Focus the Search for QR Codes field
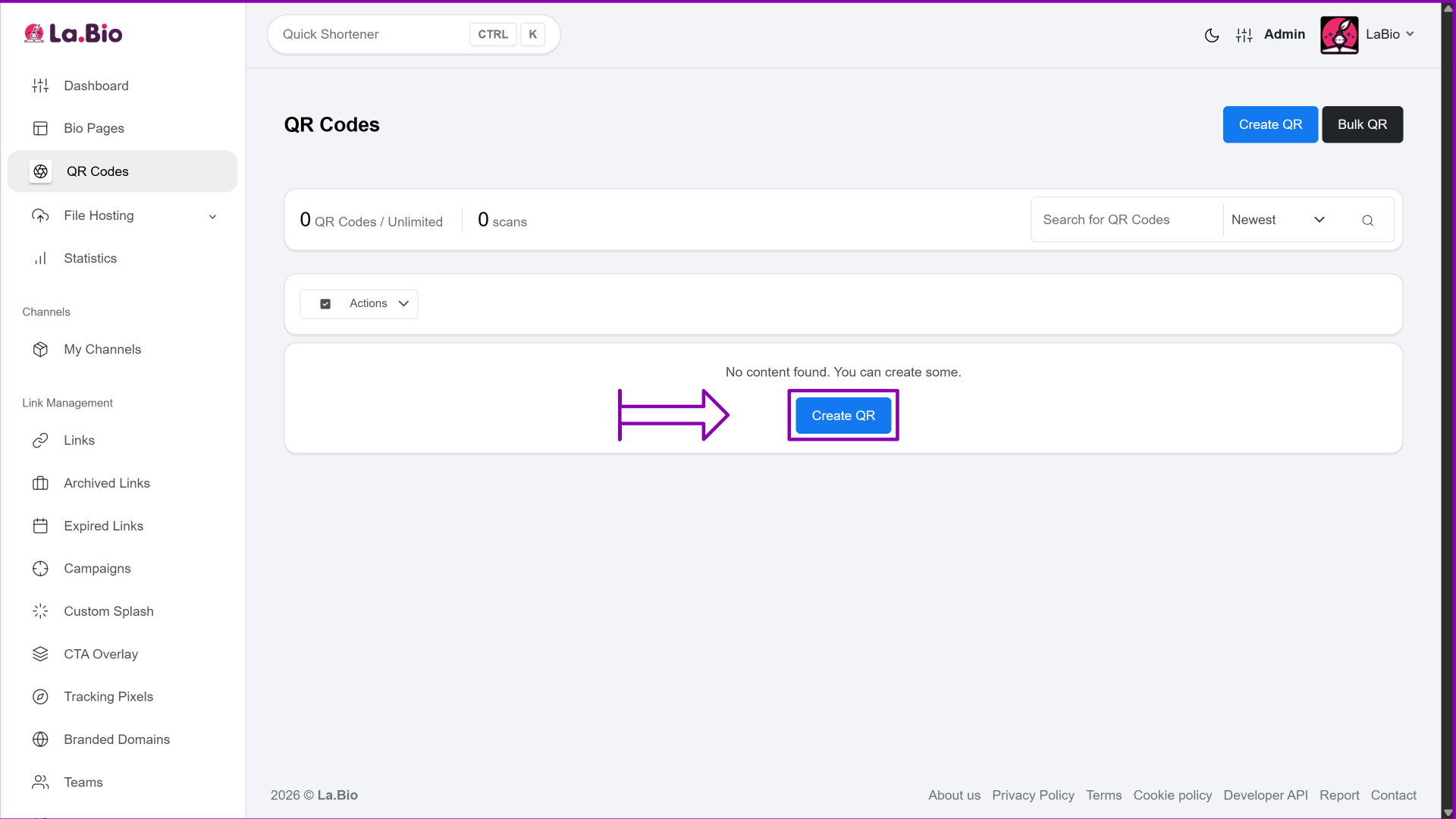This screenshot has height=819, width=1456. pos(1126,220)
